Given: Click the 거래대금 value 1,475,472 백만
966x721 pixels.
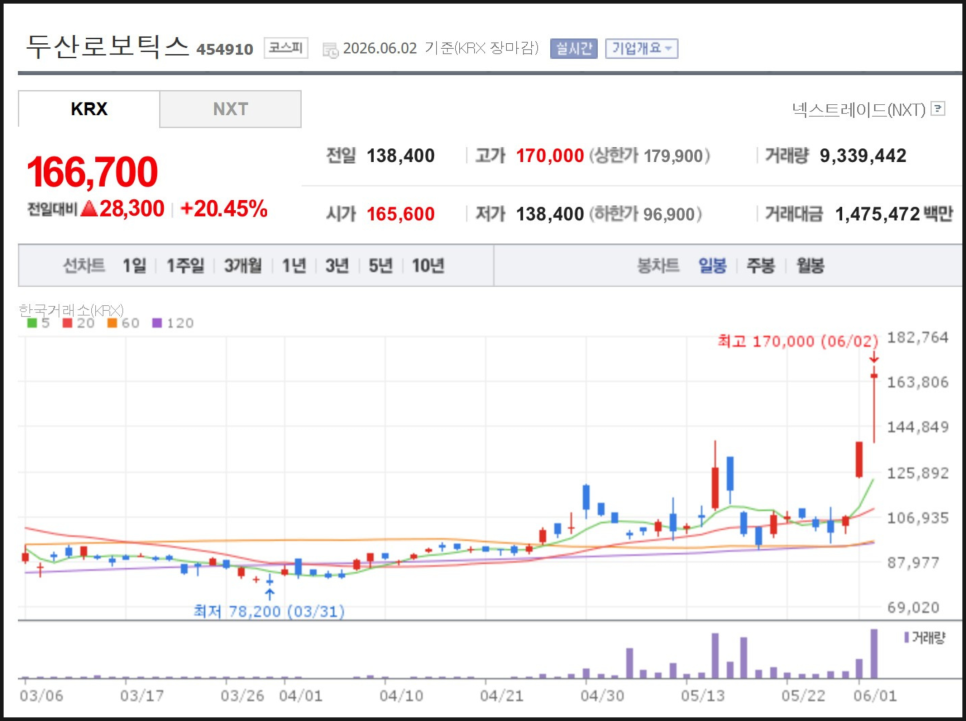Looking at the screenshot, I should [894, 214].
